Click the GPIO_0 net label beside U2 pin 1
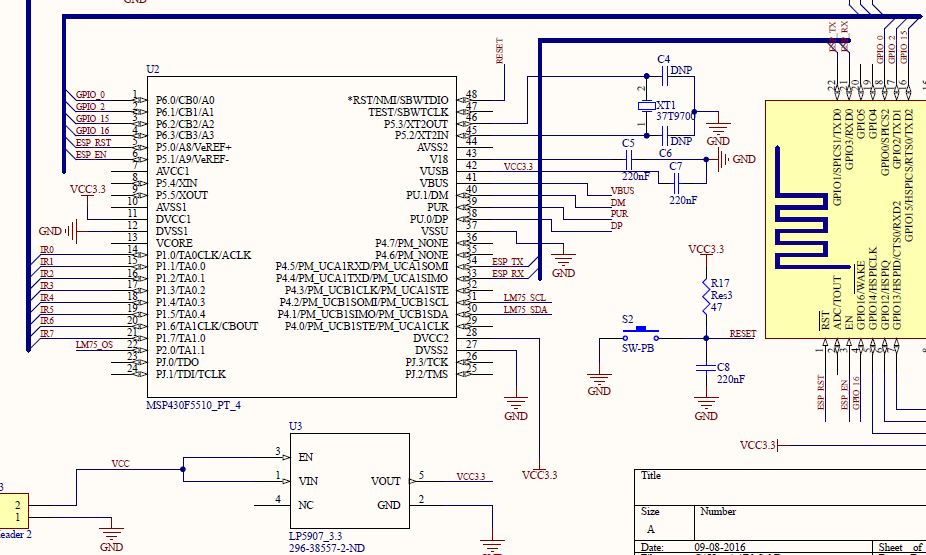Image resolution: width=926 pixels, height=555 pixels. [90, 94]
